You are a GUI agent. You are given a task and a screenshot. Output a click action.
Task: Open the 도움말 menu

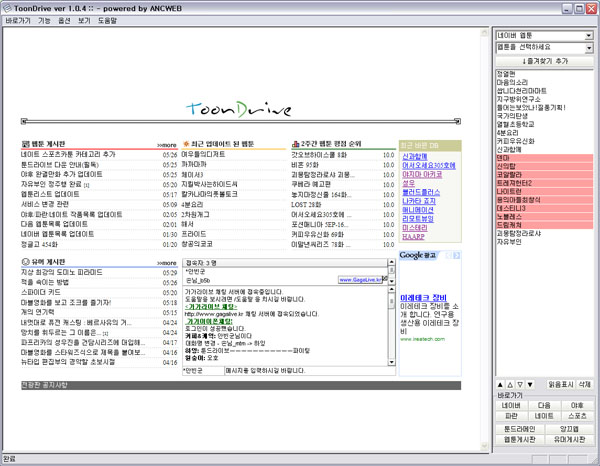(107, 21)
